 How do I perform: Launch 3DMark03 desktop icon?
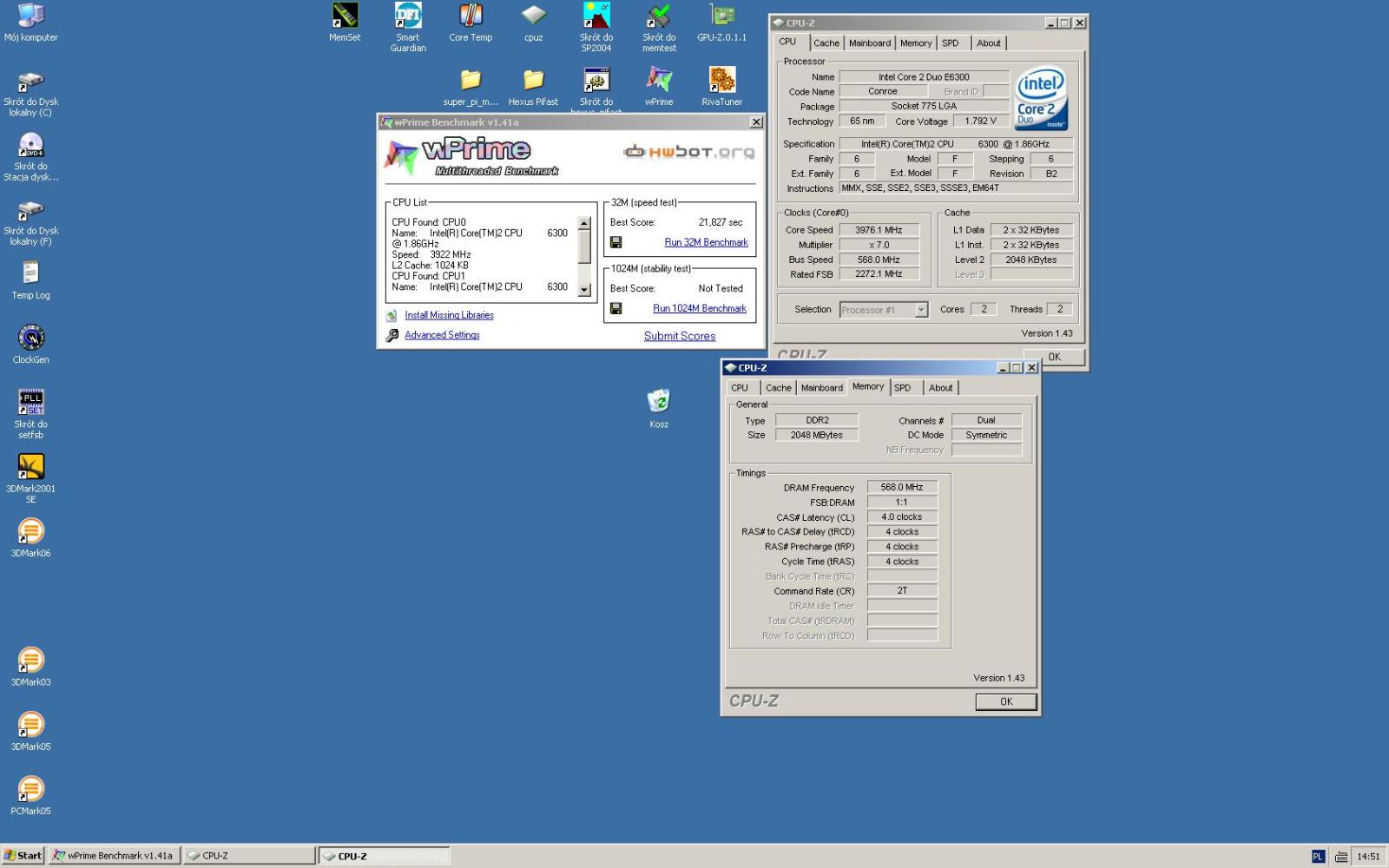30,667
